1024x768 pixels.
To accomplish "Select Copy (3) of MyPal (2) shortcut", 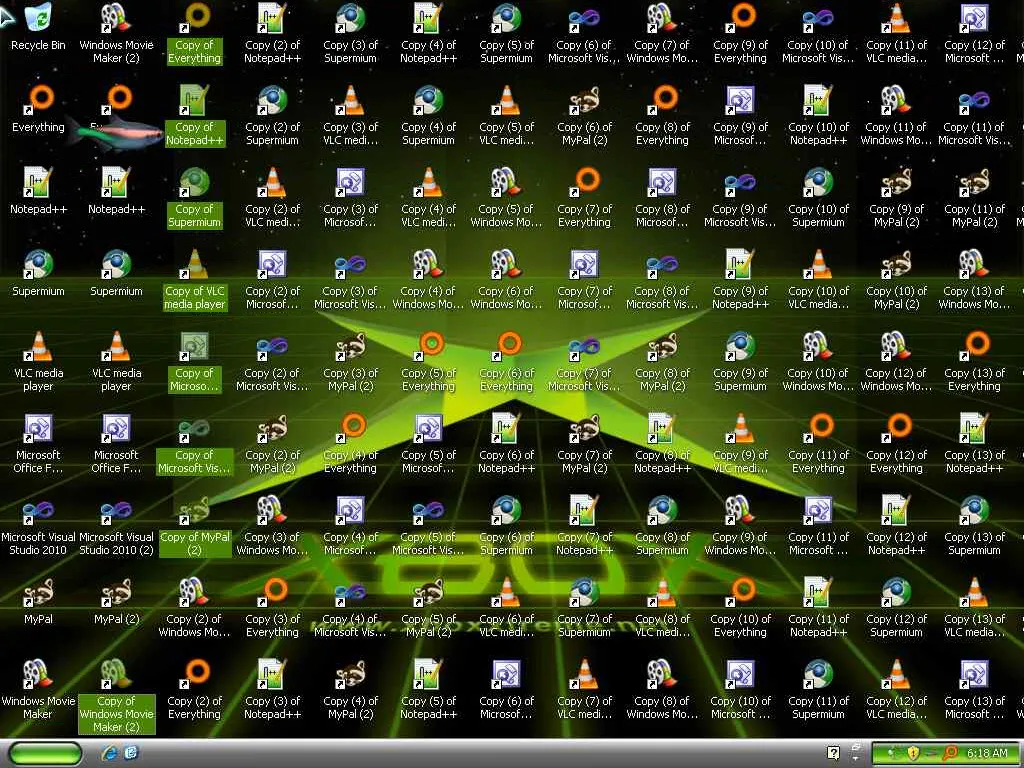I will [x=351, y=360].
